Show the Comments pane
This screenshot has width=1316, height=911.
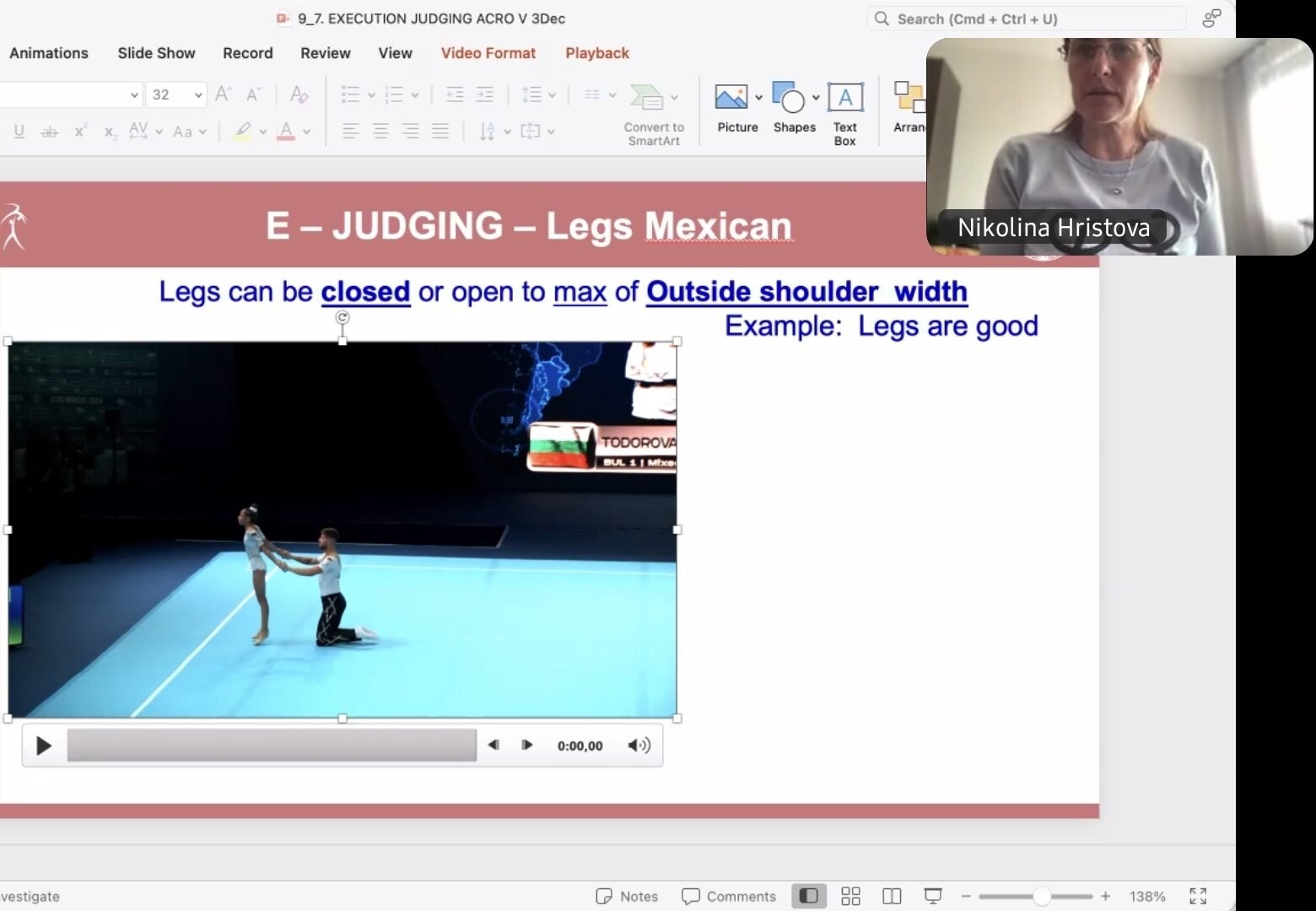(x=729, y=896)
